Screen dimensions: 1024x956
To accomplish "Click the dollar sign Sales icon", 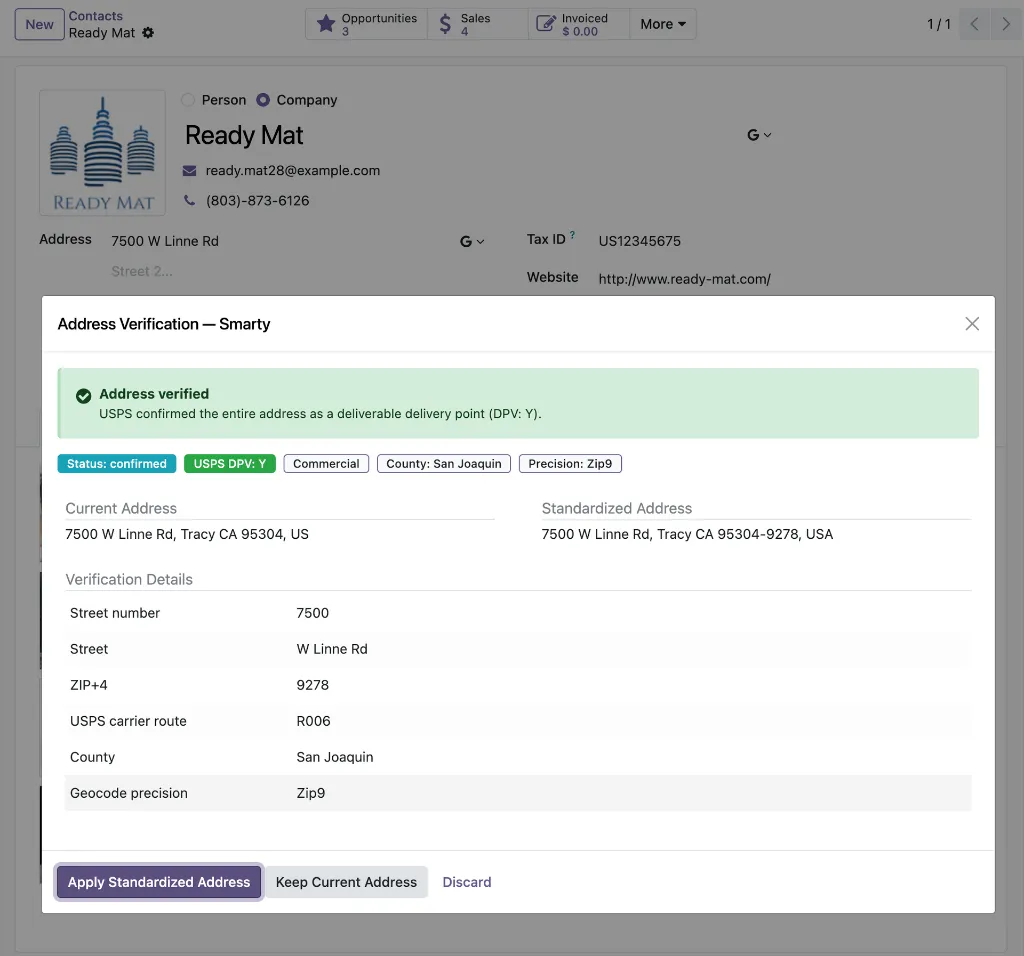I will point(445,24).
